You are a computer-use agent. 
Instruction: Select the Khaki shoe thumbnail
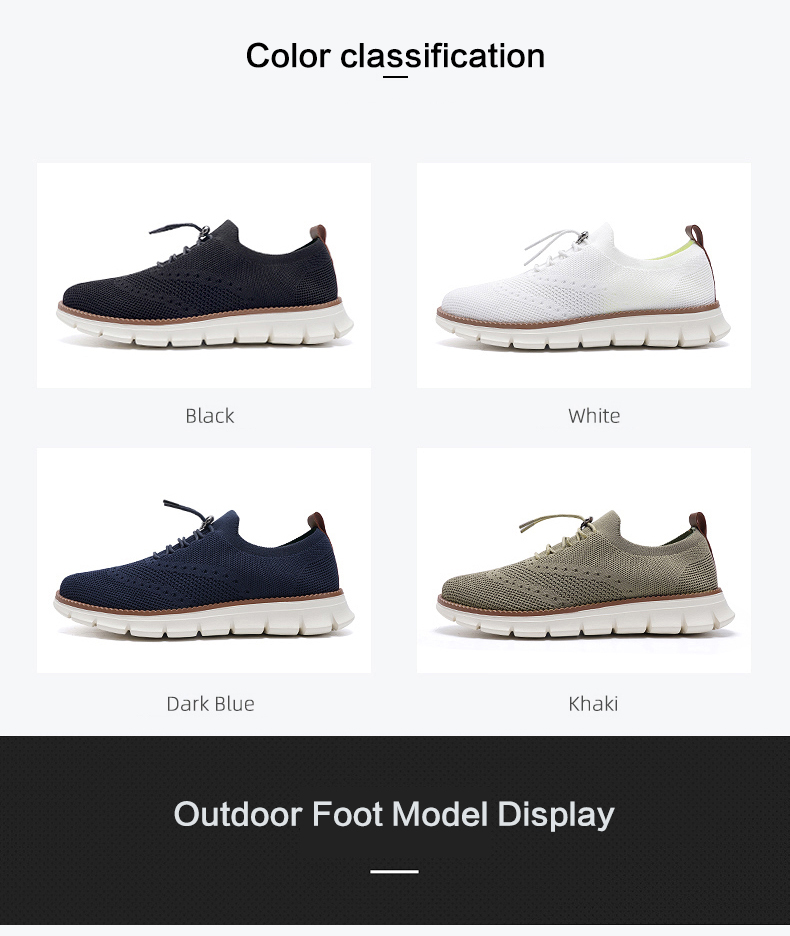(x=583, y=561)
